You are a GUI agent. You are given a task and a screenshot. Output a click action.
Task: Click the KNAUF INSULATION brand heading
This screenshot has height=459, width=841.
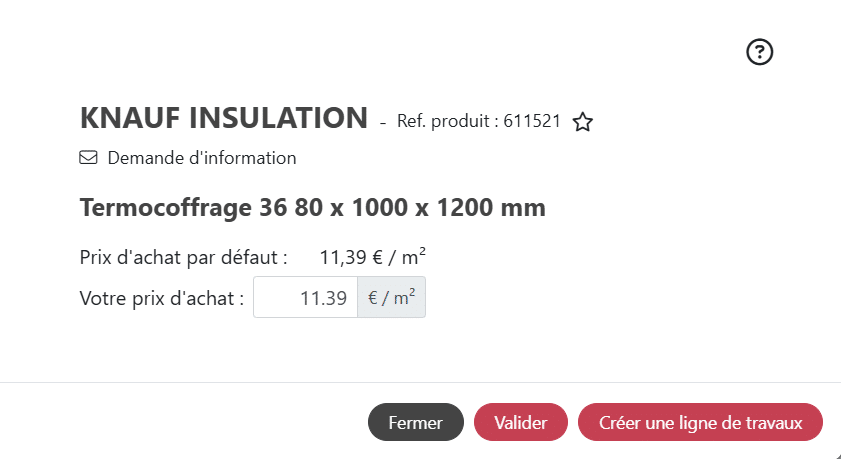click(224, 118)
